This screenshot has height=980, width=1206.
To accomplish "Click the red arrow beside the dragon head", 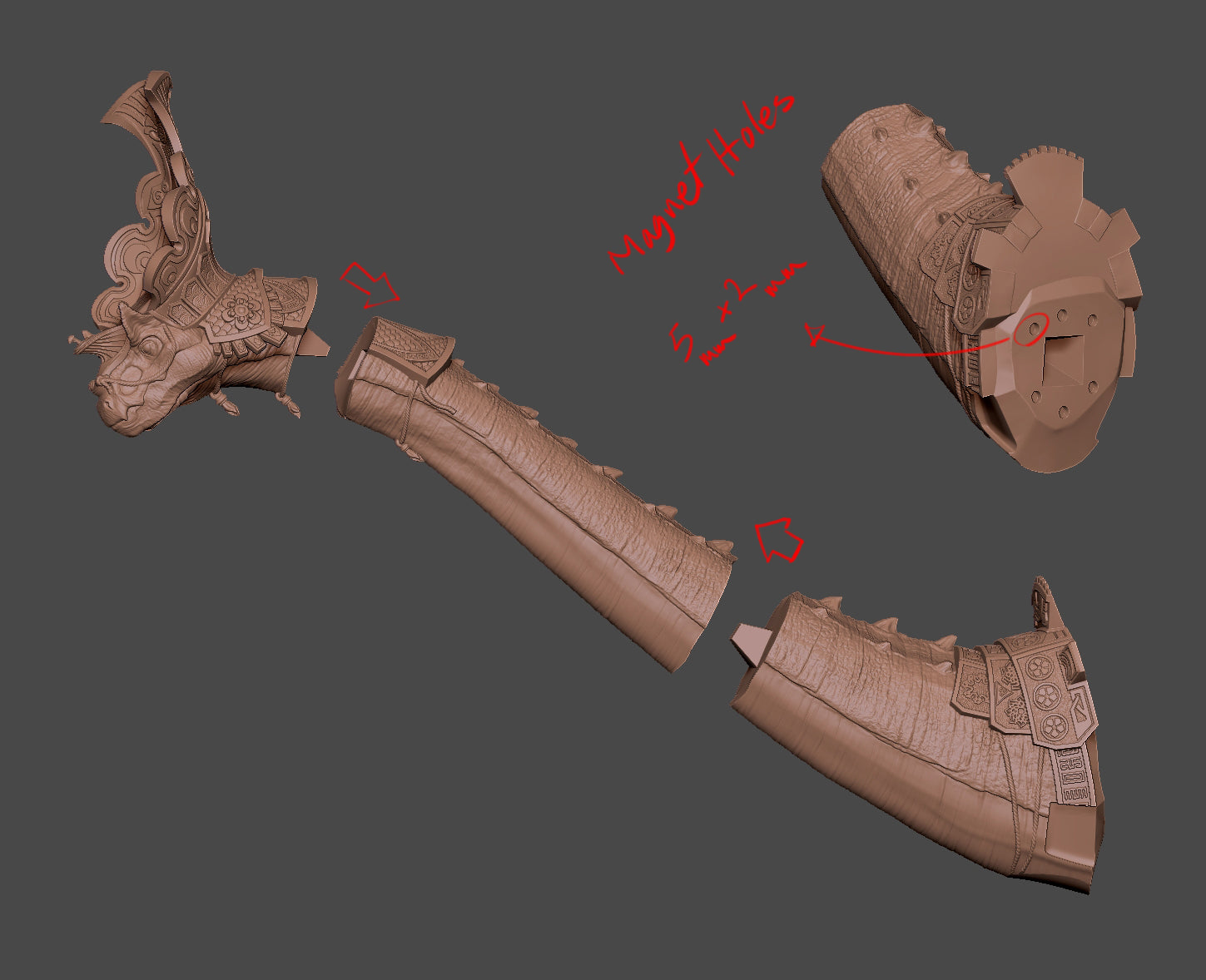I will (x=370, y=283).
